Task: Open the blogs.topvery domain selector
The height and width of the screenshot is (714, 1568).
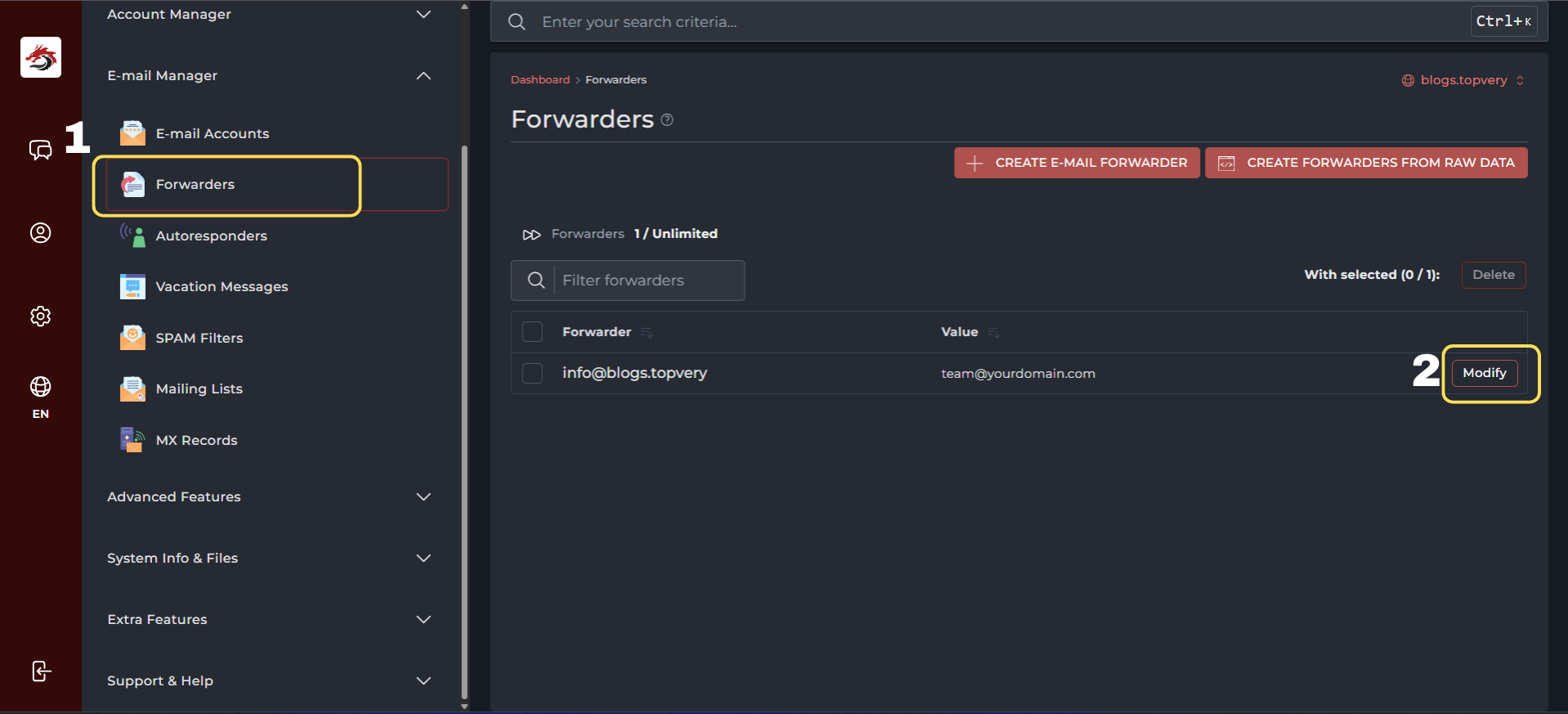Action: click(1463, 80)
